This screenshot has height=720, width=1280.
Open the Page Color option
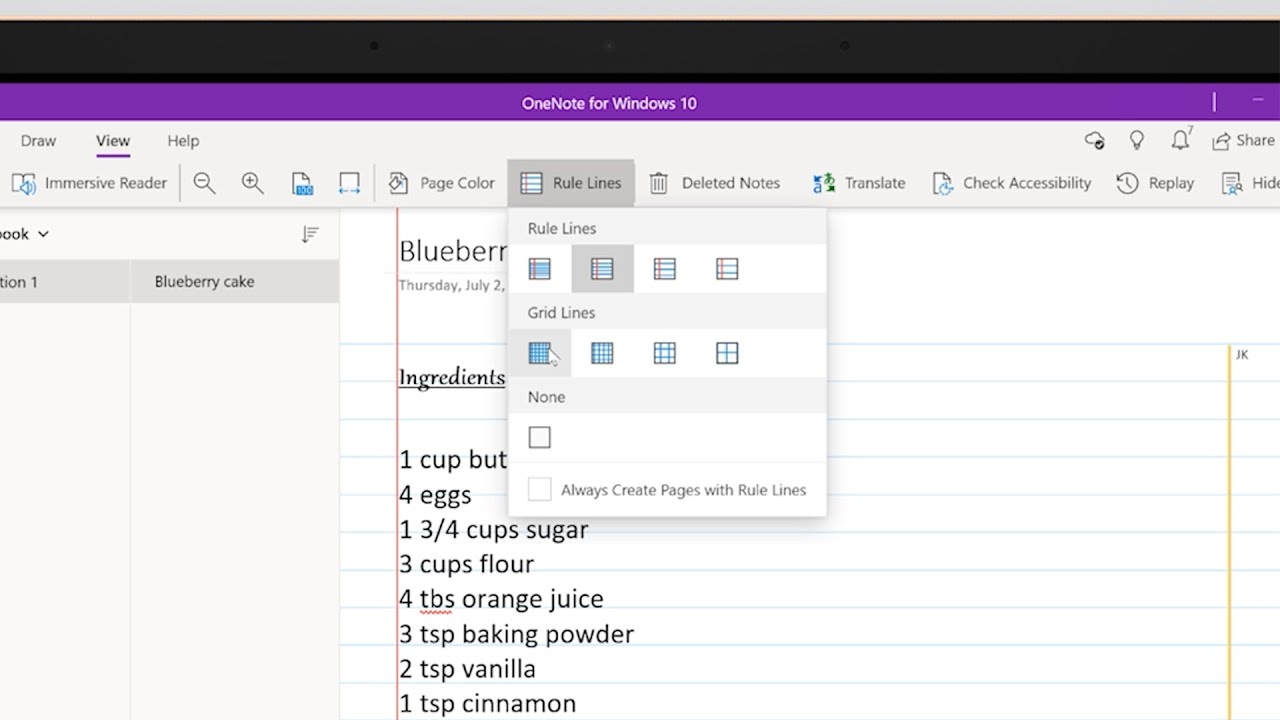(441, 183)
